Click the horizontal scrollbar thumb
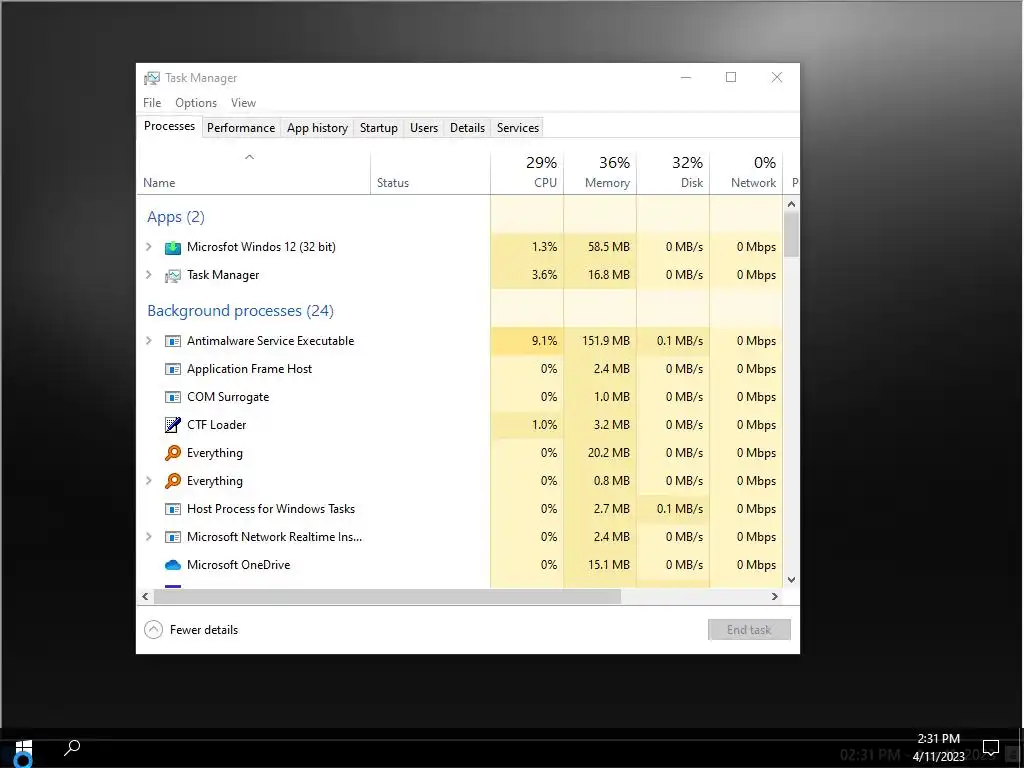The image size is (1024, 768). pyautogui.click(x=387, y=596)
